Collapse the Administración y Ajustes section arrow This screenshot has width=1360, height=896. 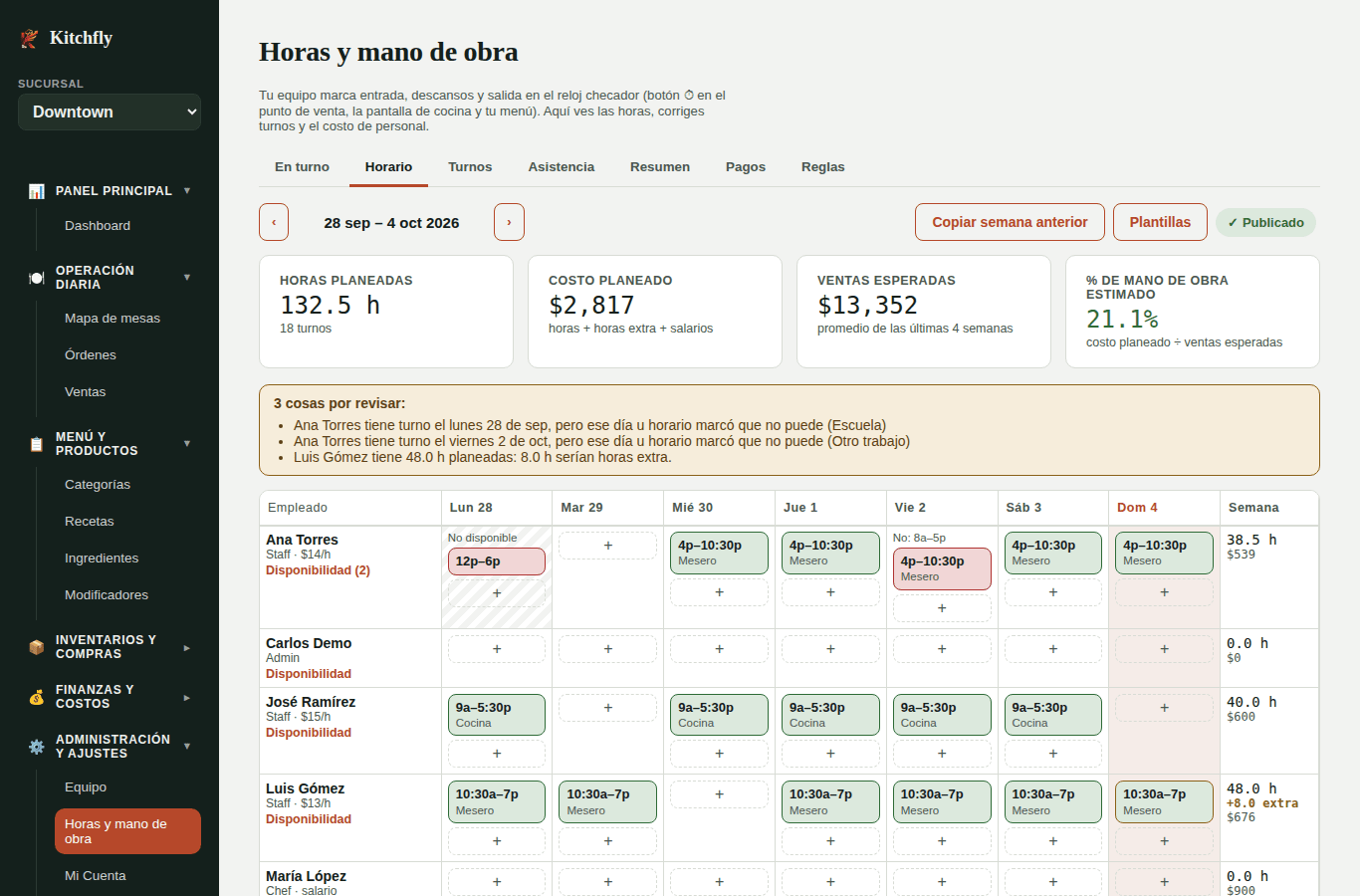tap(187, 746)
